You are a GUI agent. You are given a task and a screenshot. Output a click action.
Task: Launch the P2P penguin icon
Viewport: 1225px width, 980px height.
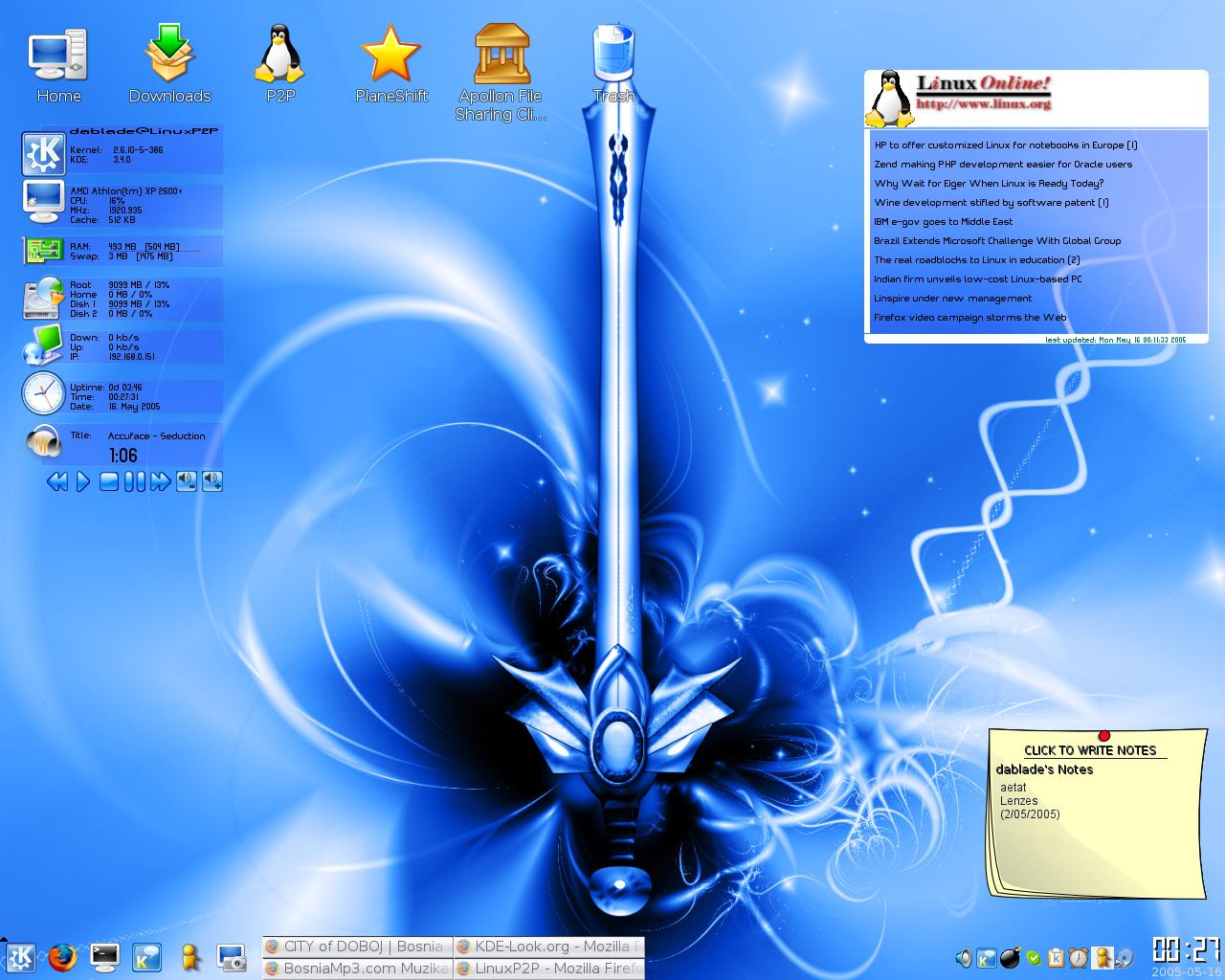[279, 64]
